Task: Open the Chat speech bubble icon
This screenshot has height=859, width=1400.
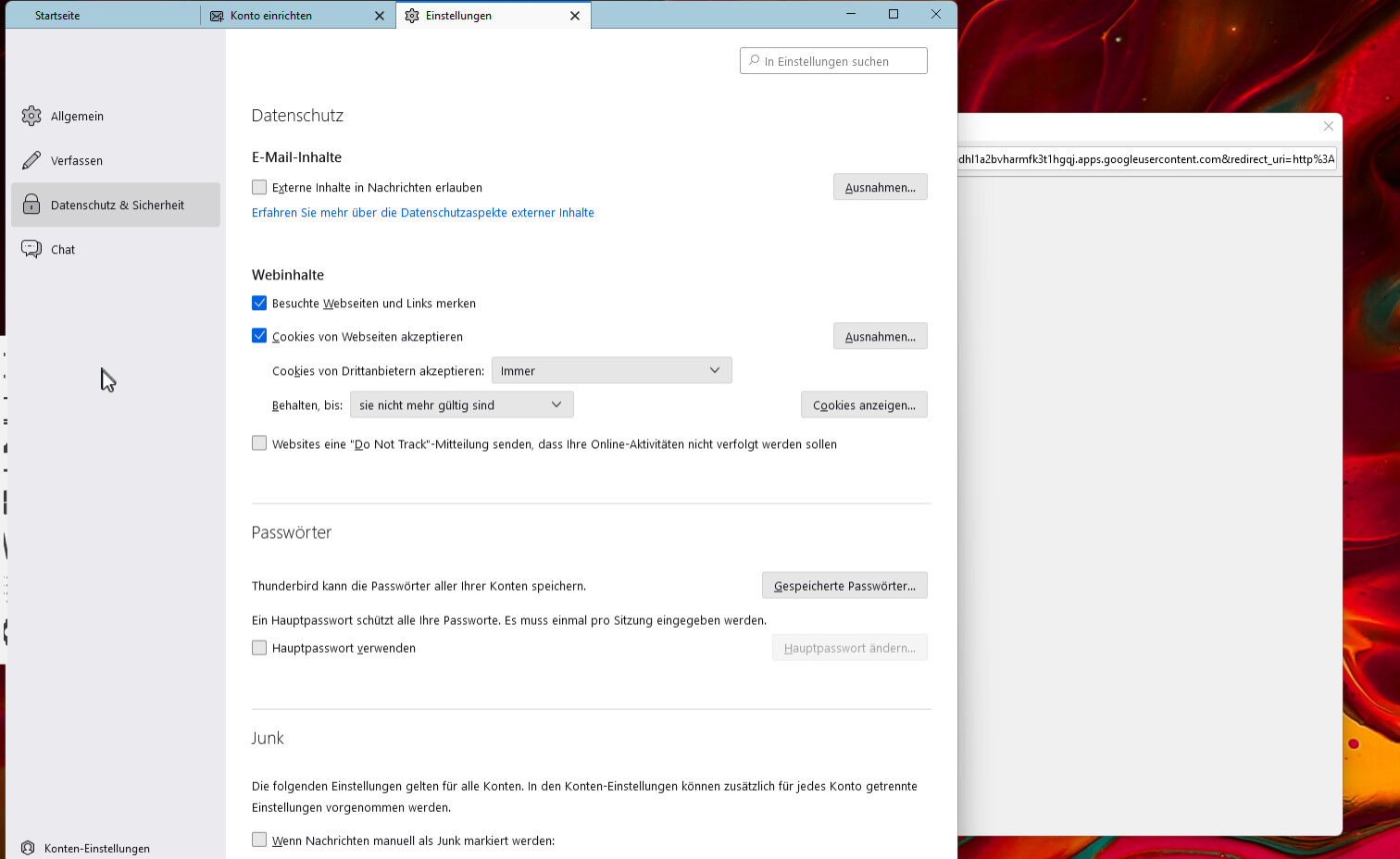Action: coord(31,249)
